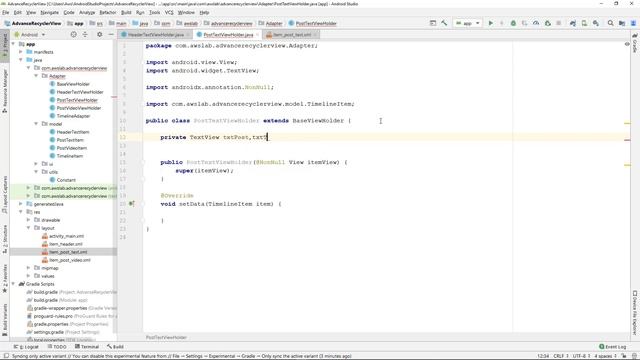640x360 pixels.
Task: Open the app run configuration dropdown
Action: click(467, 23)
